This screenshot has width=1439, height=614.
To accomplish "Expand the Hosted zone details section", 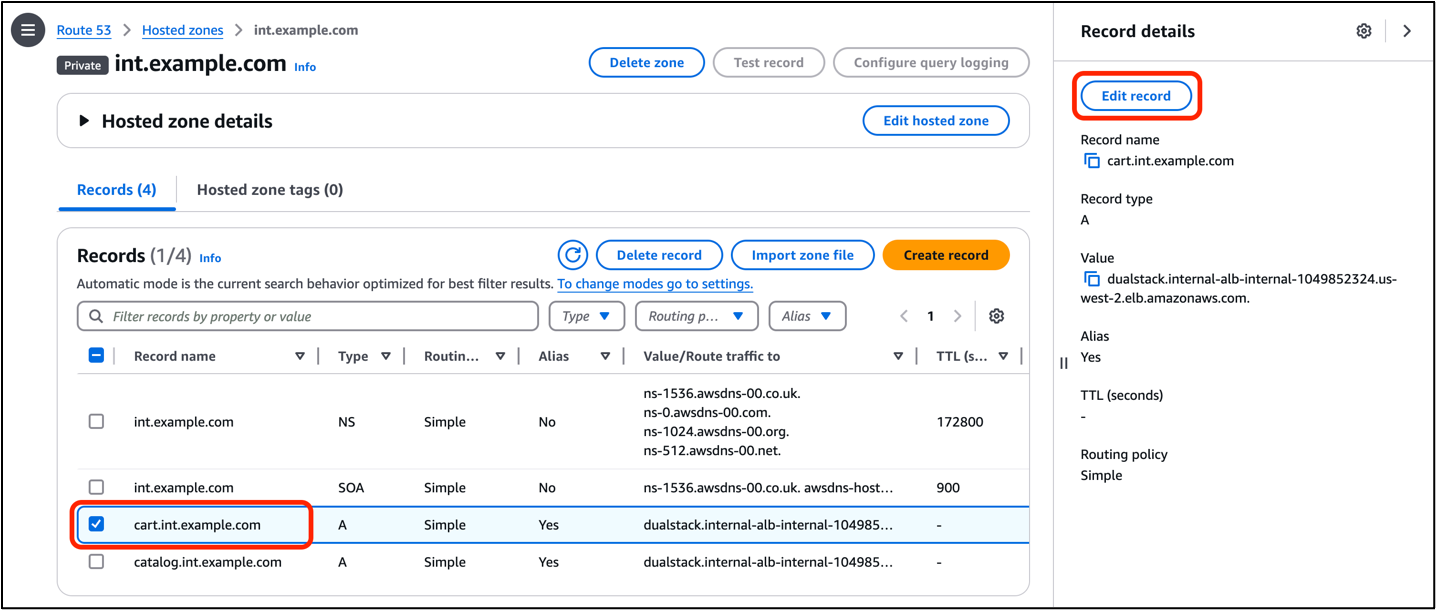I will (84, 121).
